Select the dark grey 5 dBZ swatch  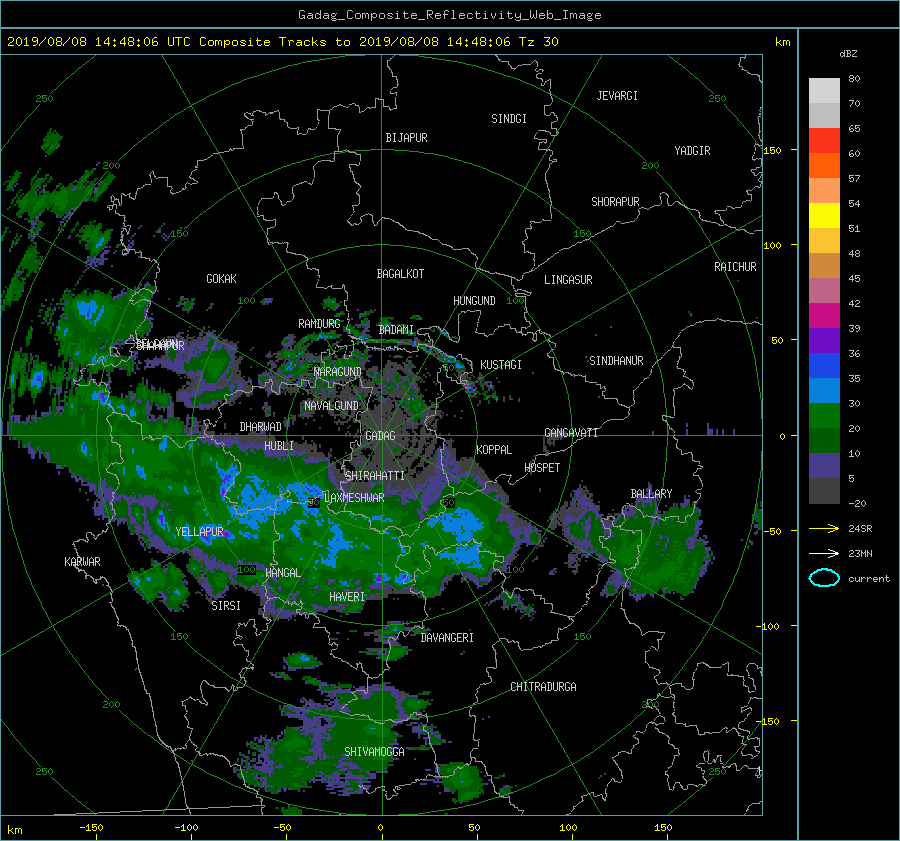pos(824,491)
